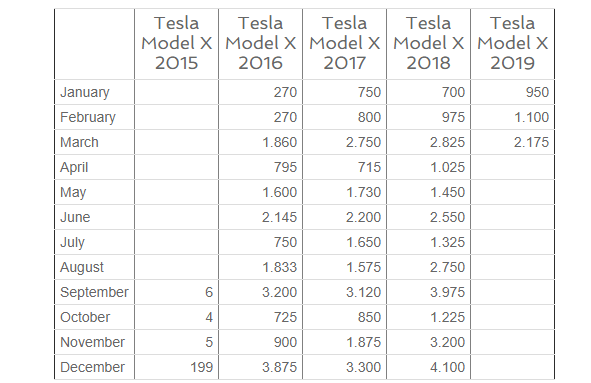Select the Tesla Model X 2015 column header
Screen dimensions: 591x383
point(176,44)
